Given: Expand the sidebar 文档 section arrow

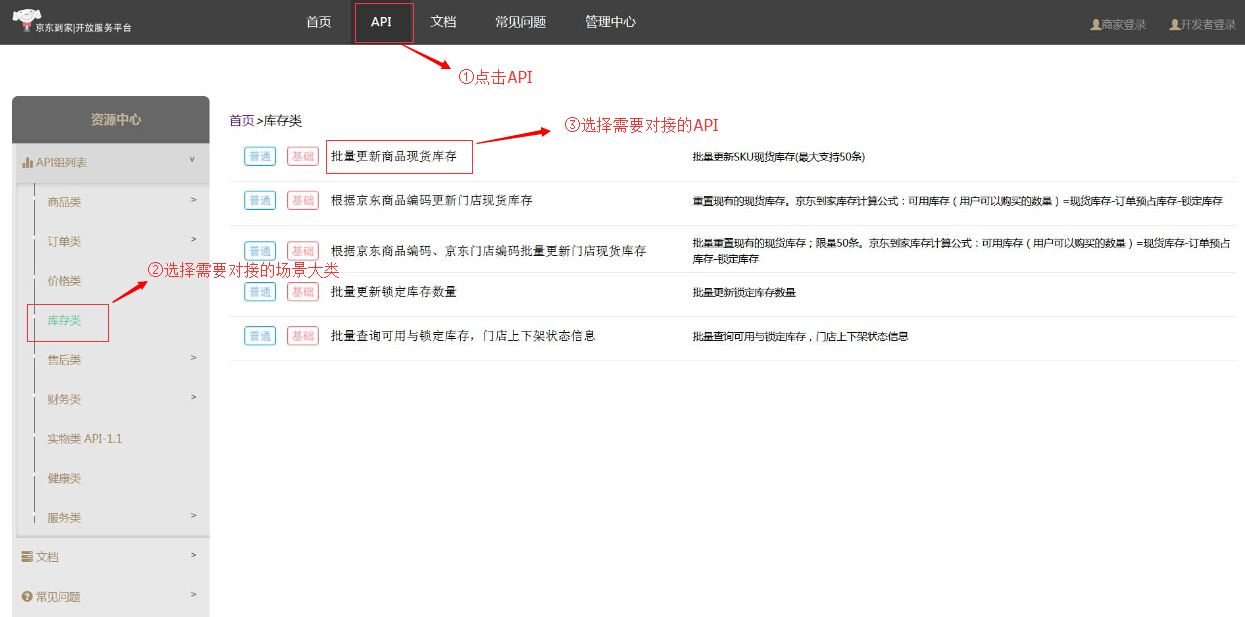Looking at the screenshot, I should [194, 555].
